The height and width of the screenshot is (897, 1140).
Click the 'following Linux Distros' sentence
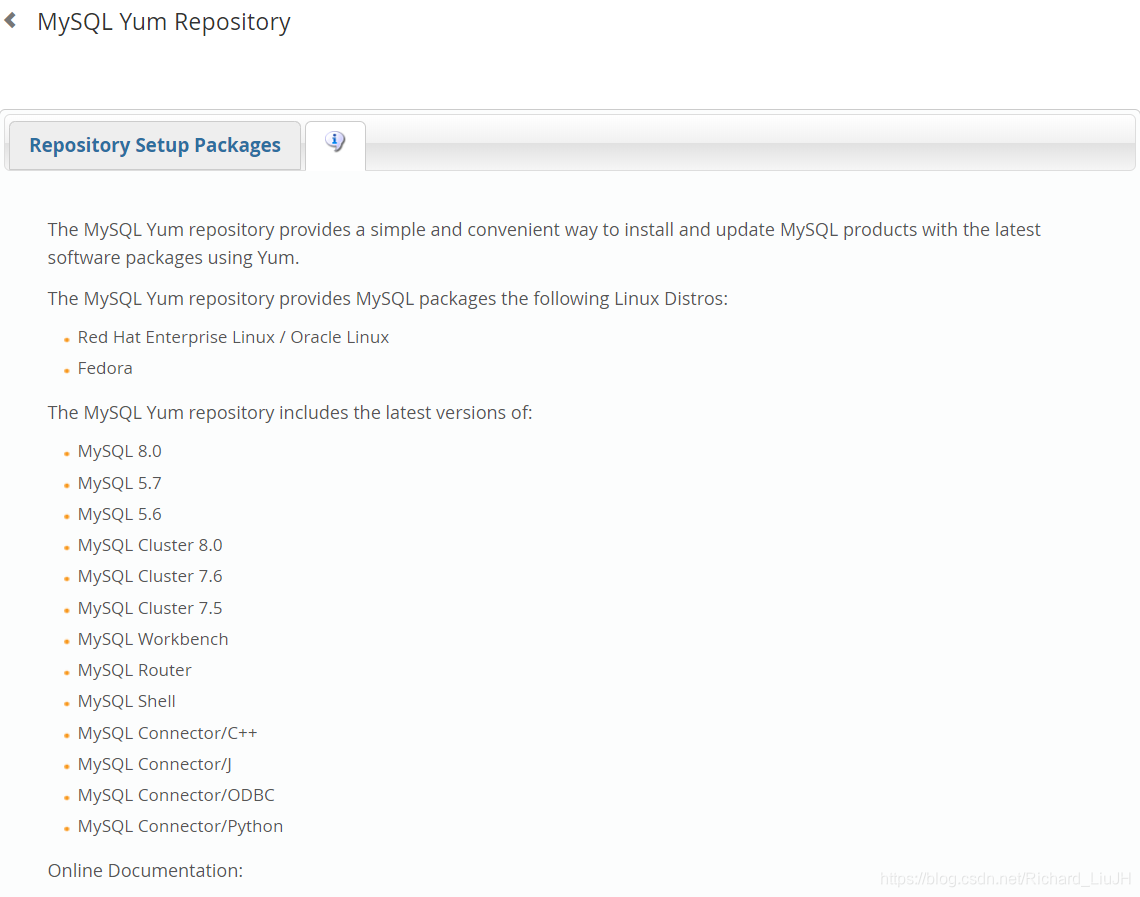[x=388, y=299]
